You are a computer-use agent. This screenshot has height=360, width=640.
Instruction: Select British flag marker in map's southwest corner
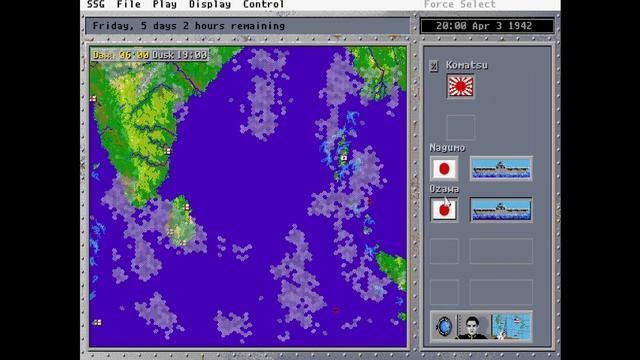pyautogui.click(x=98, y=322)
